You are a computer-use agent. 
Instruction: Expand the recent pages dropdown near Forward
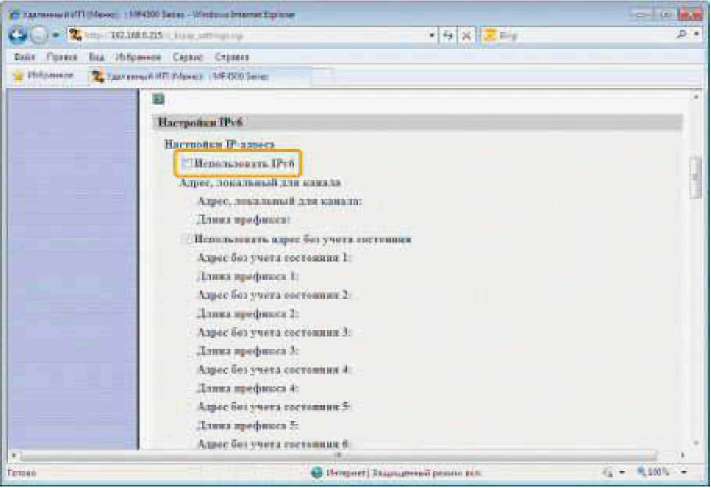[x=56, y=35]
